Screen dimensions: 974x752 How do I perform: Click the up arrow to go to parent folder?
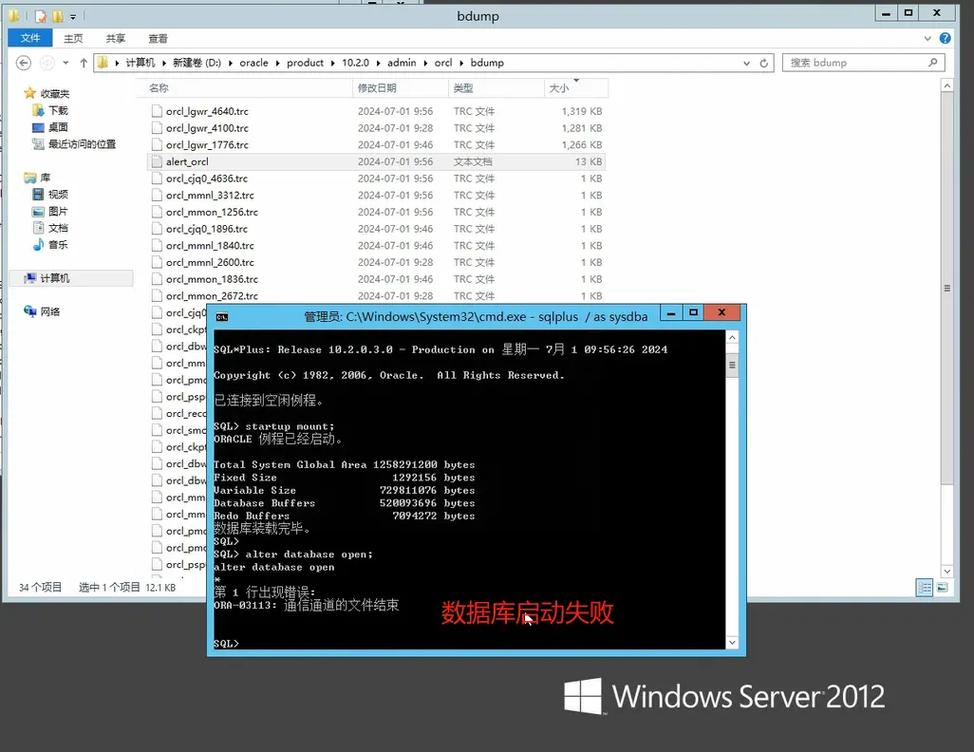point(82,62)
